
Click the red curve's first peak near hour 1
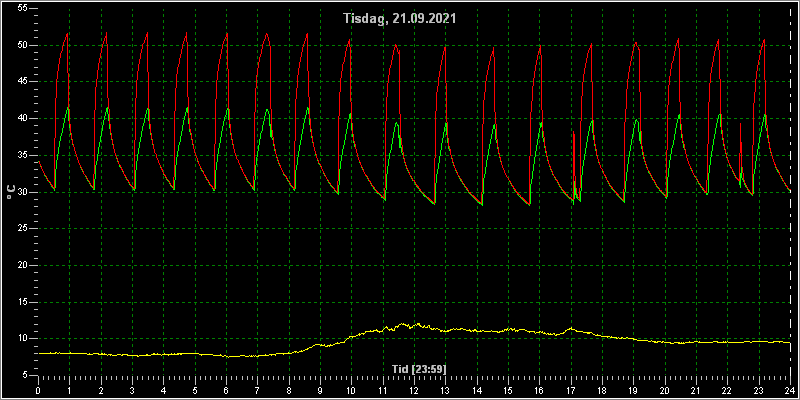click(x=67, y=34)
